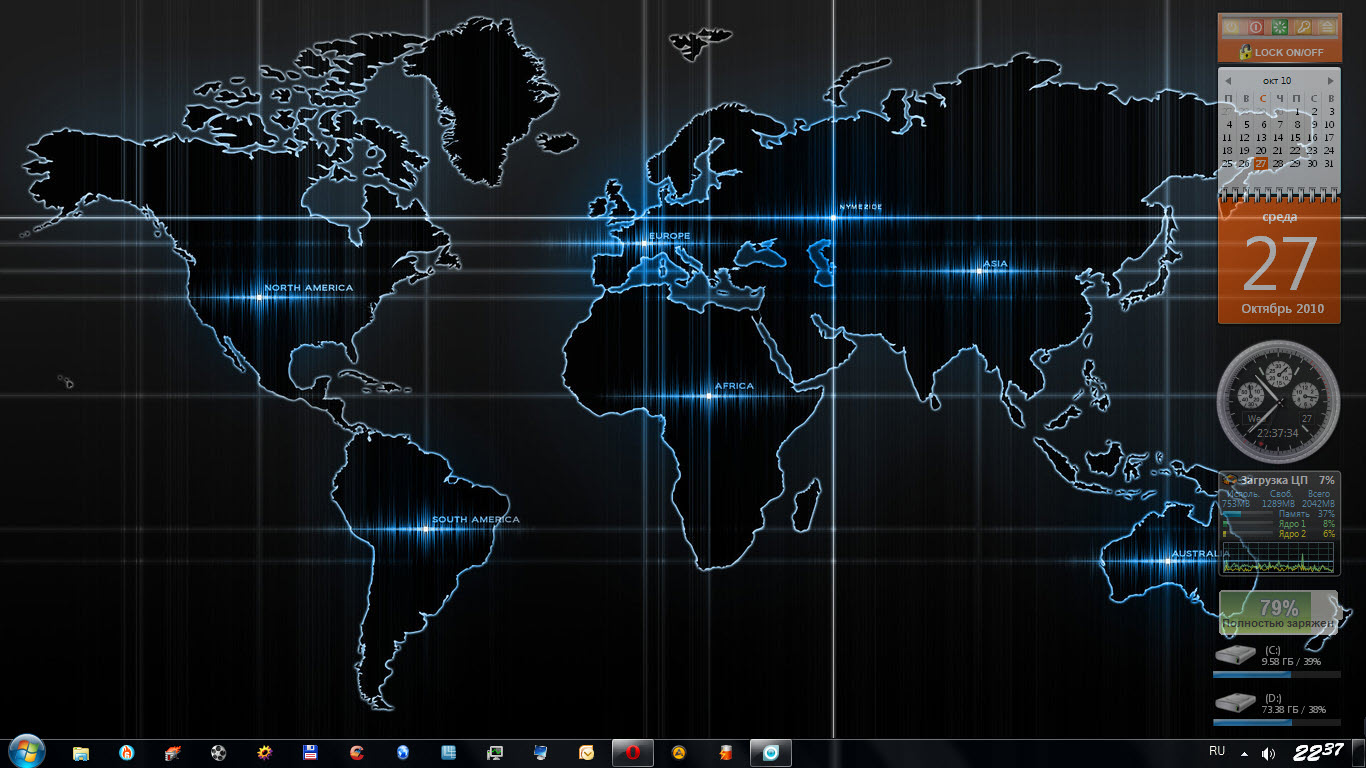Screen dimensions: 1366x768
Task: Click the blue globe taskbar icon
Action: [x=403, y=752]
